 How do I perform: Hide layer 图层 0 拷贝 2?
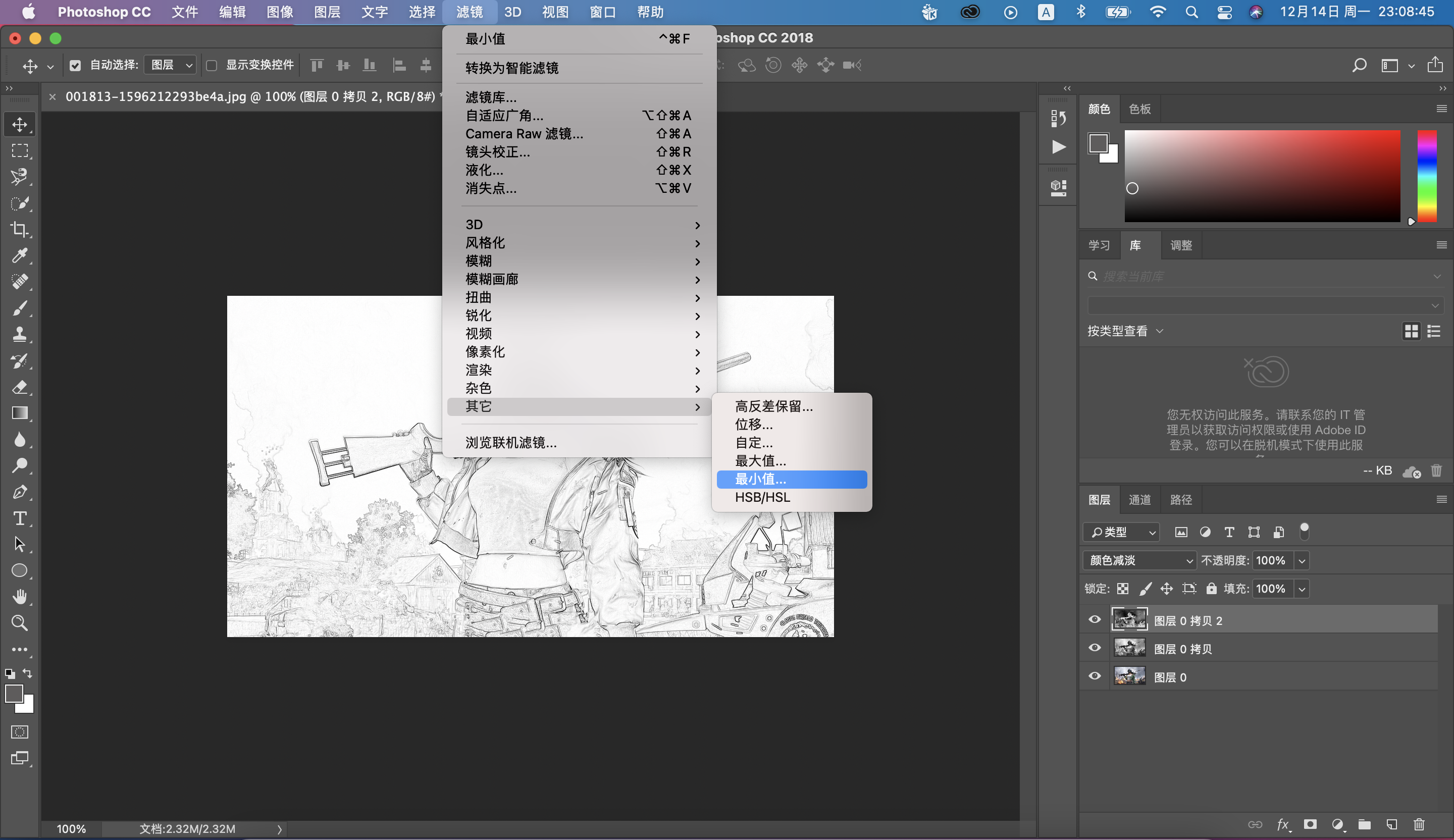(1095, 619)
